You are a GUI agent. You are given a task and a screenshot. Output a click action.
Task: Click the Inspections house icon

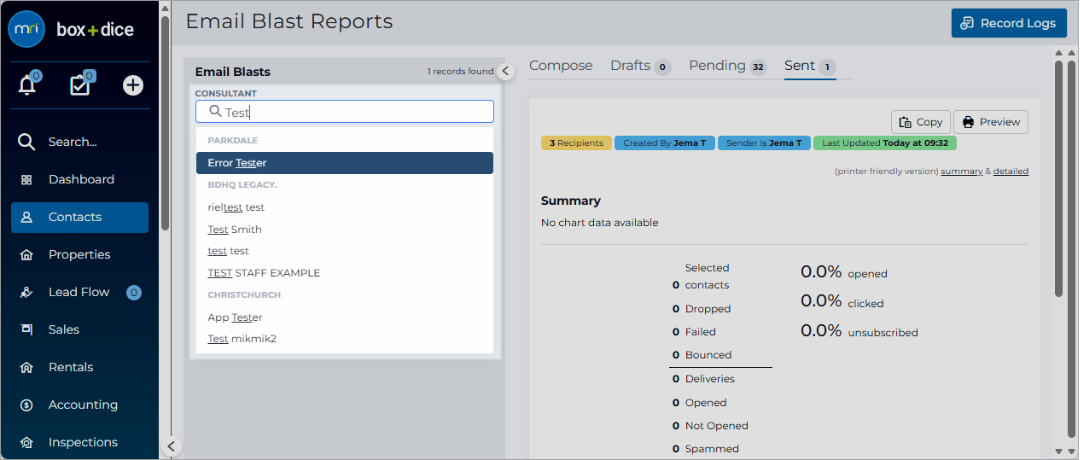click(27, 443)
